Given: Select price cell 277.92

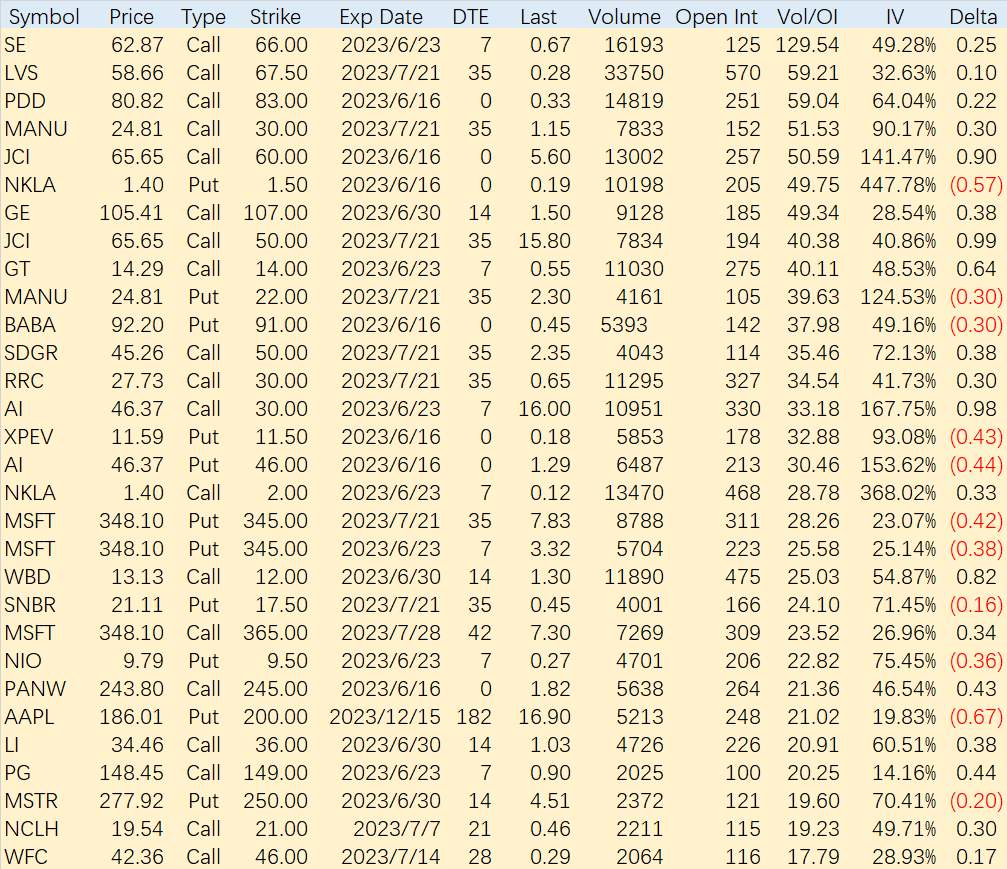Looking at the screenshot, I should (x=132, y=801).
